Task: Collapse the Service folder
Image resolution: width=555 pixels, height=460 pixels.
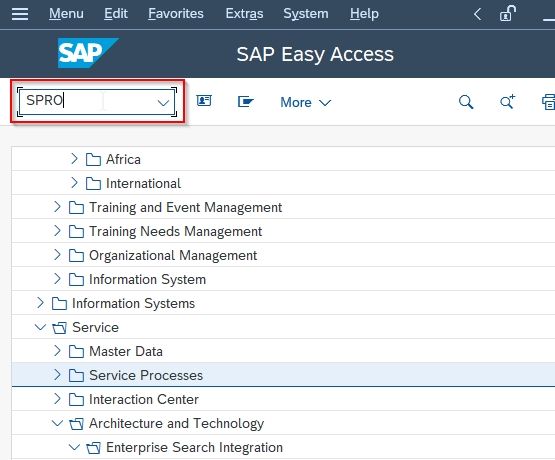Action: tap(40, 327)
